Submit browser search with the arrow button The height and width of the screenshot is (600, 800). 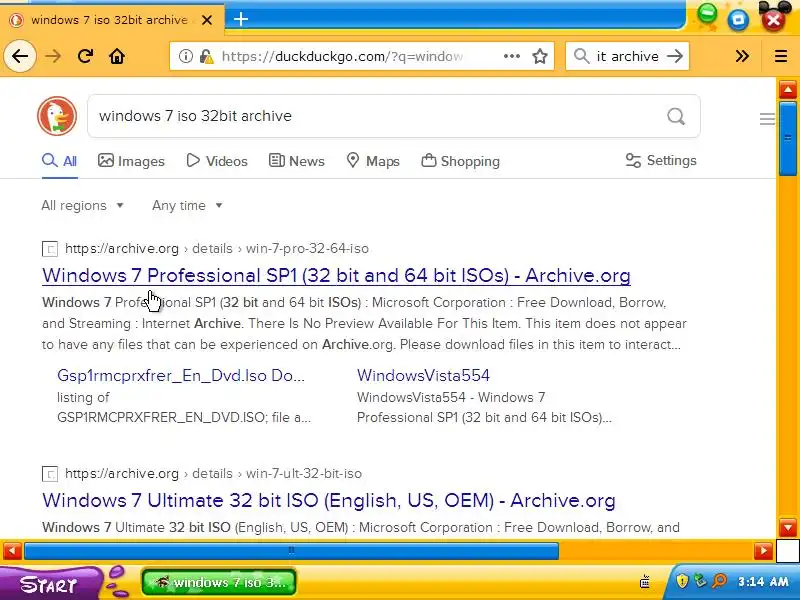tap(675, 56)
